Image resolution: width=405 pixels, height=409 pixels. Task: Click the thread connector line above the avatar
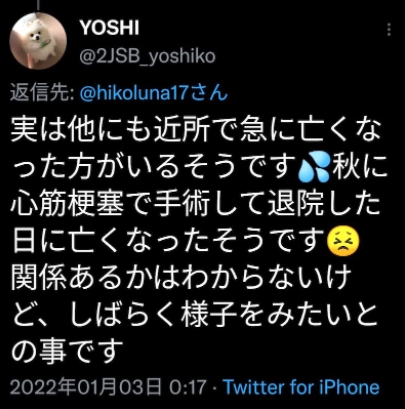click(38, 5)
